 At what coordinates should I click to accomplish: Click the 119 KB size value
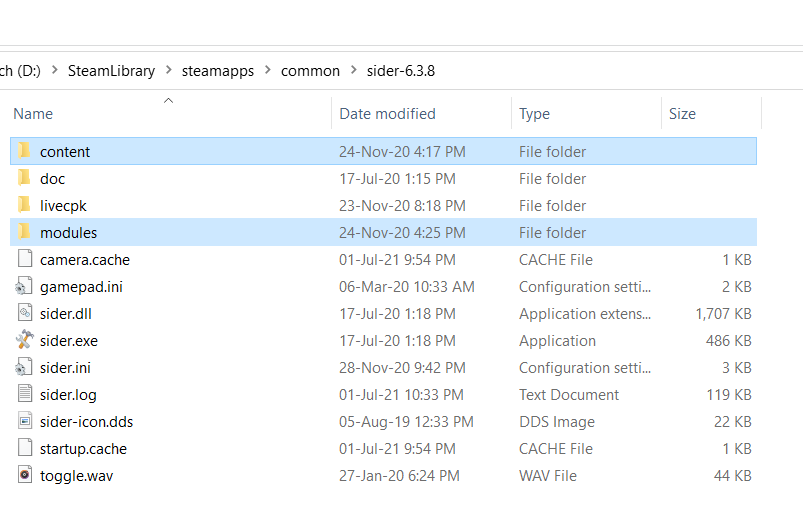click(x=729, y=395)
